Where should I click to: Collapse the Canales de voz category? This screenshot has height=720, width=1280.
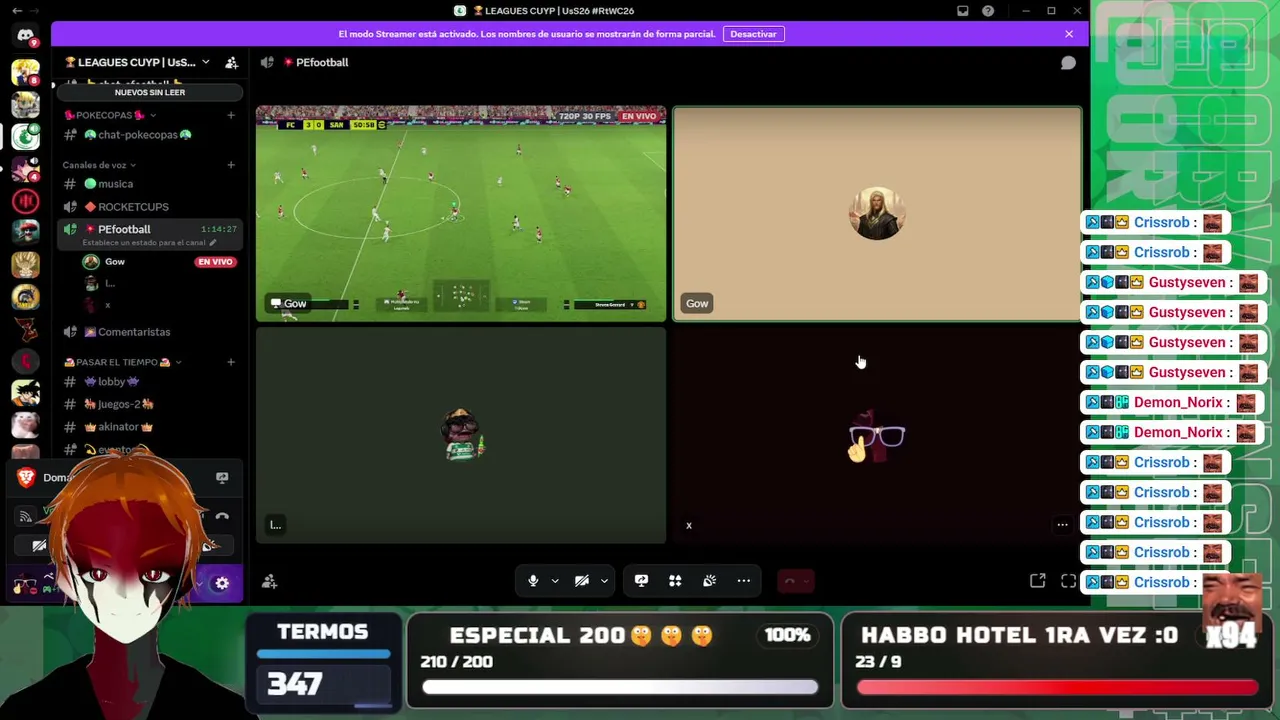99,165
